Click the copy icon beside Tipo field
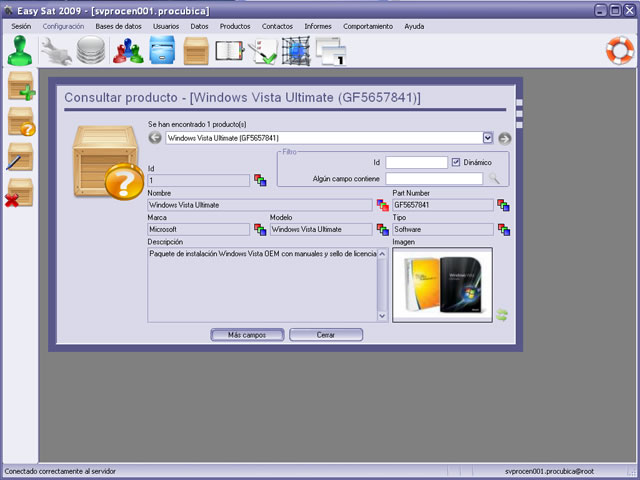 [x=504, y=229]
